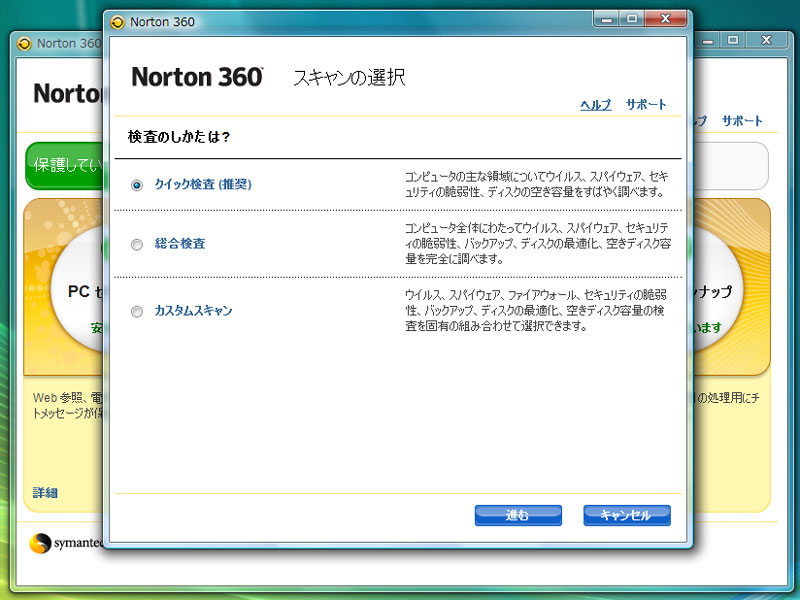
Task: Click the 進む button to proceed
Action: click(518, 515)
